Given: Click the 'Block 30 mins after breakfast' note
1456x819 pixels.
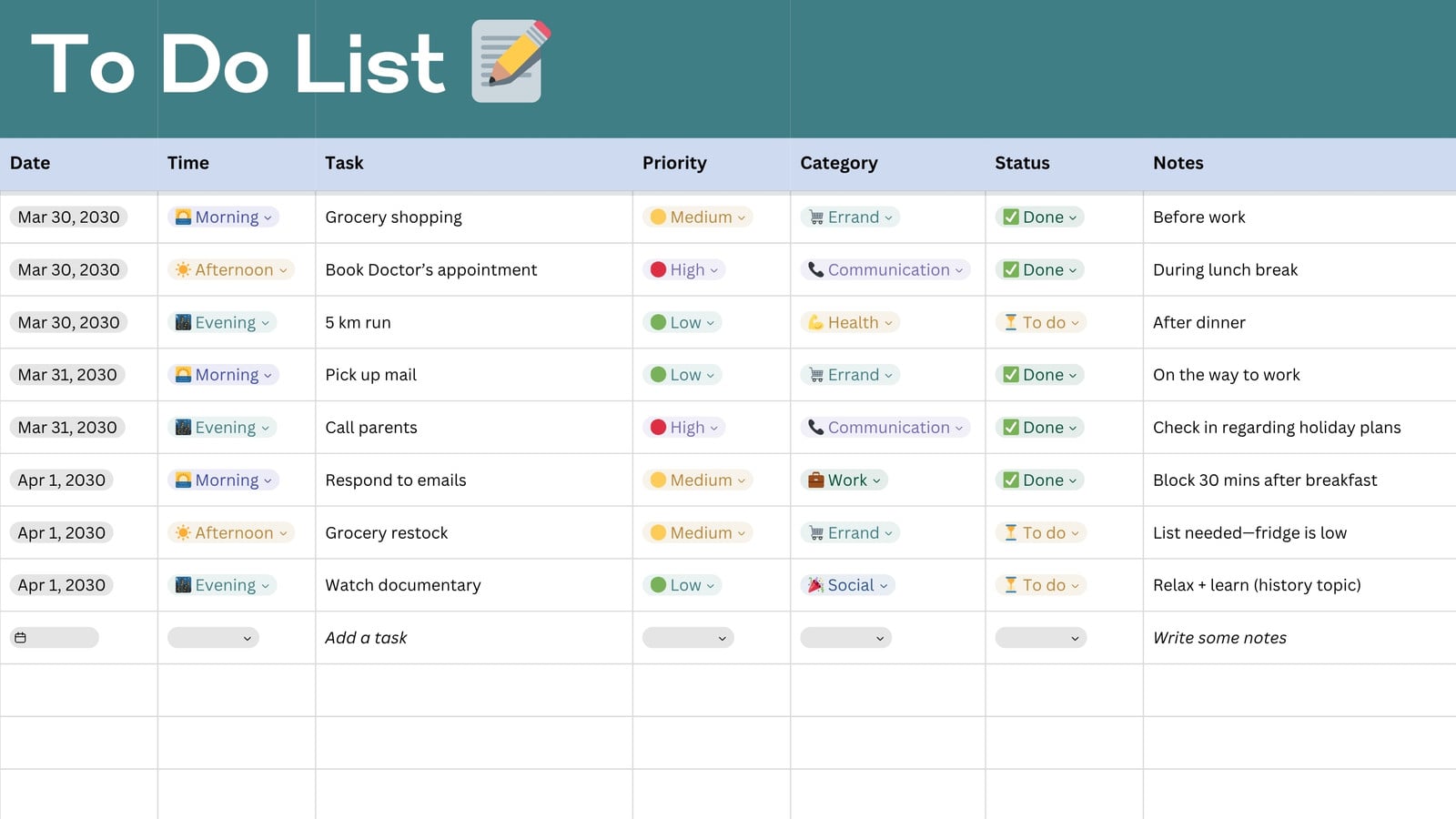Looking at the screenshot, I should (1265, 480).
